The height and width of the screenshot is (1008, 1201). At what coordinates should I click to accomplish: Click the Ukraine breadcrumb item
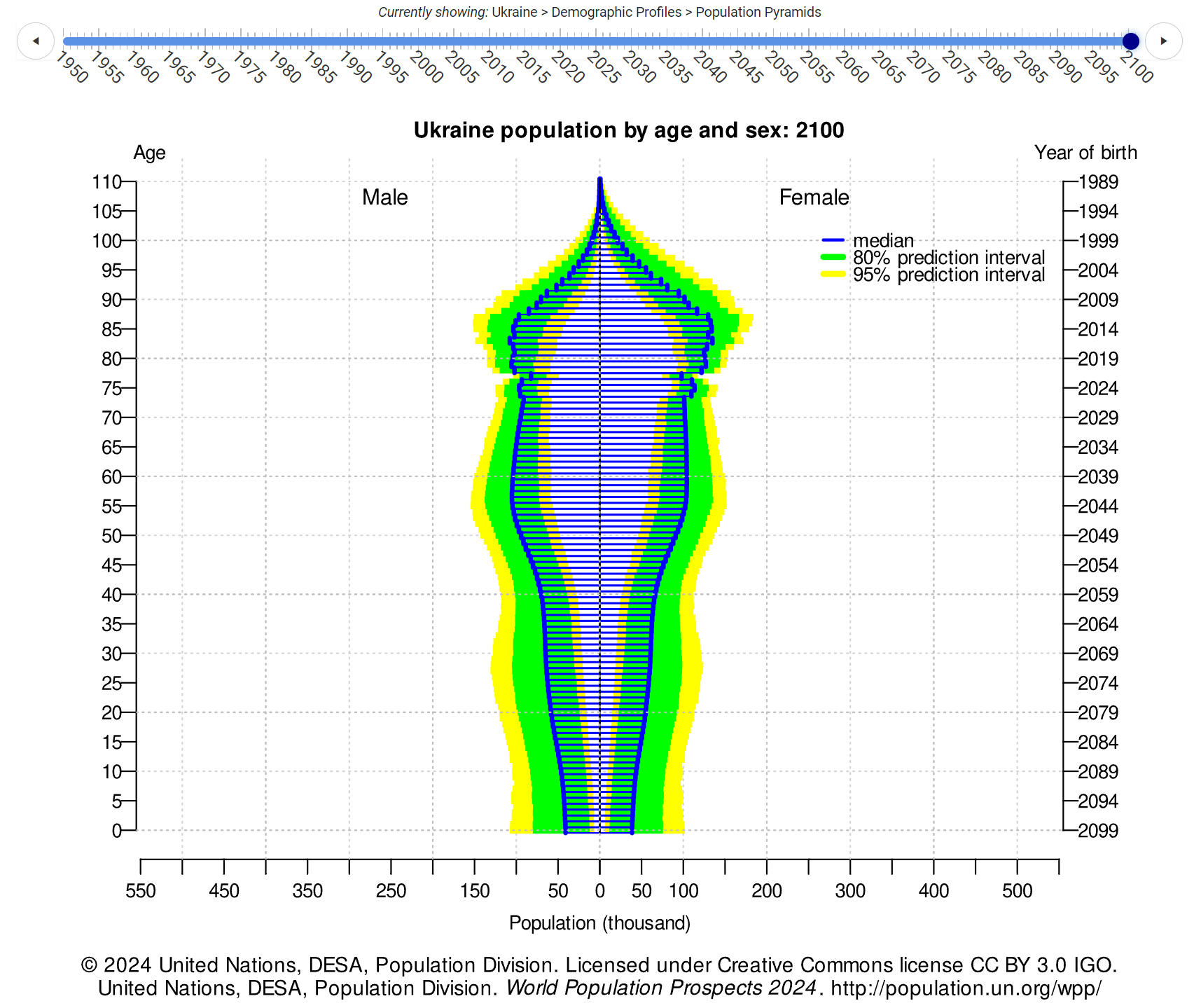pyautogui.click(x=514, y=12)
